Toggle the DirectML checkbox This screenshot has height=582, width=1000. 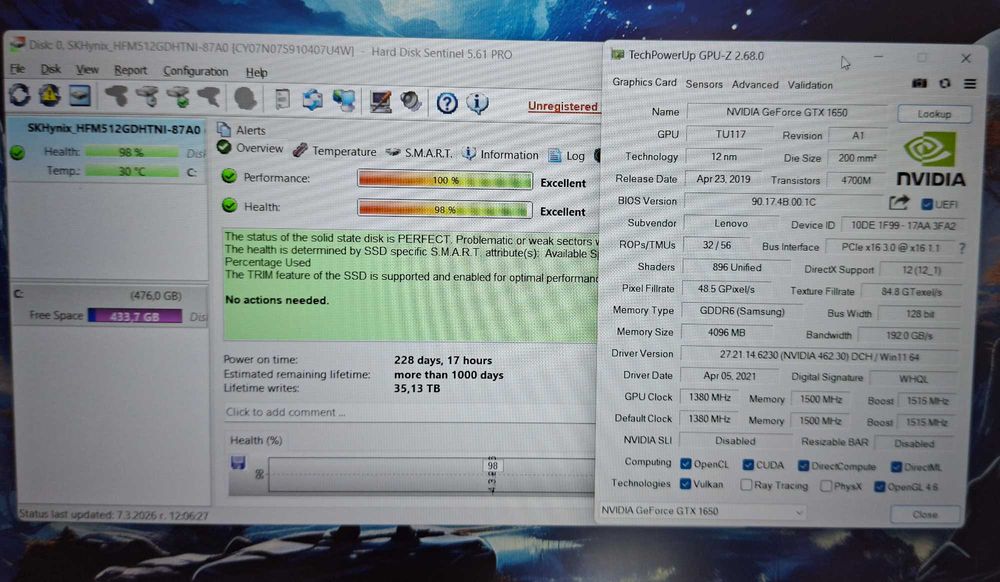(x=896, y=467)
